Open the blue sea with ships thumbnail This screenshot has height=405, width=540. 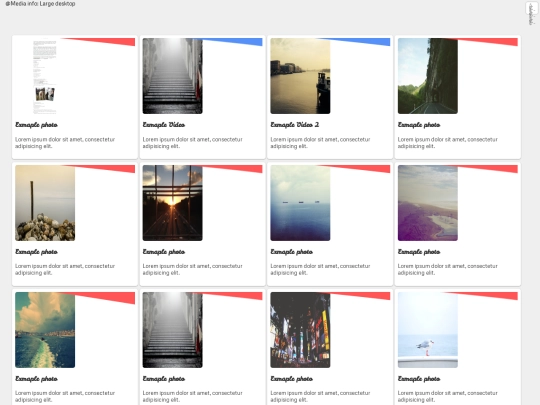point(300,203)
